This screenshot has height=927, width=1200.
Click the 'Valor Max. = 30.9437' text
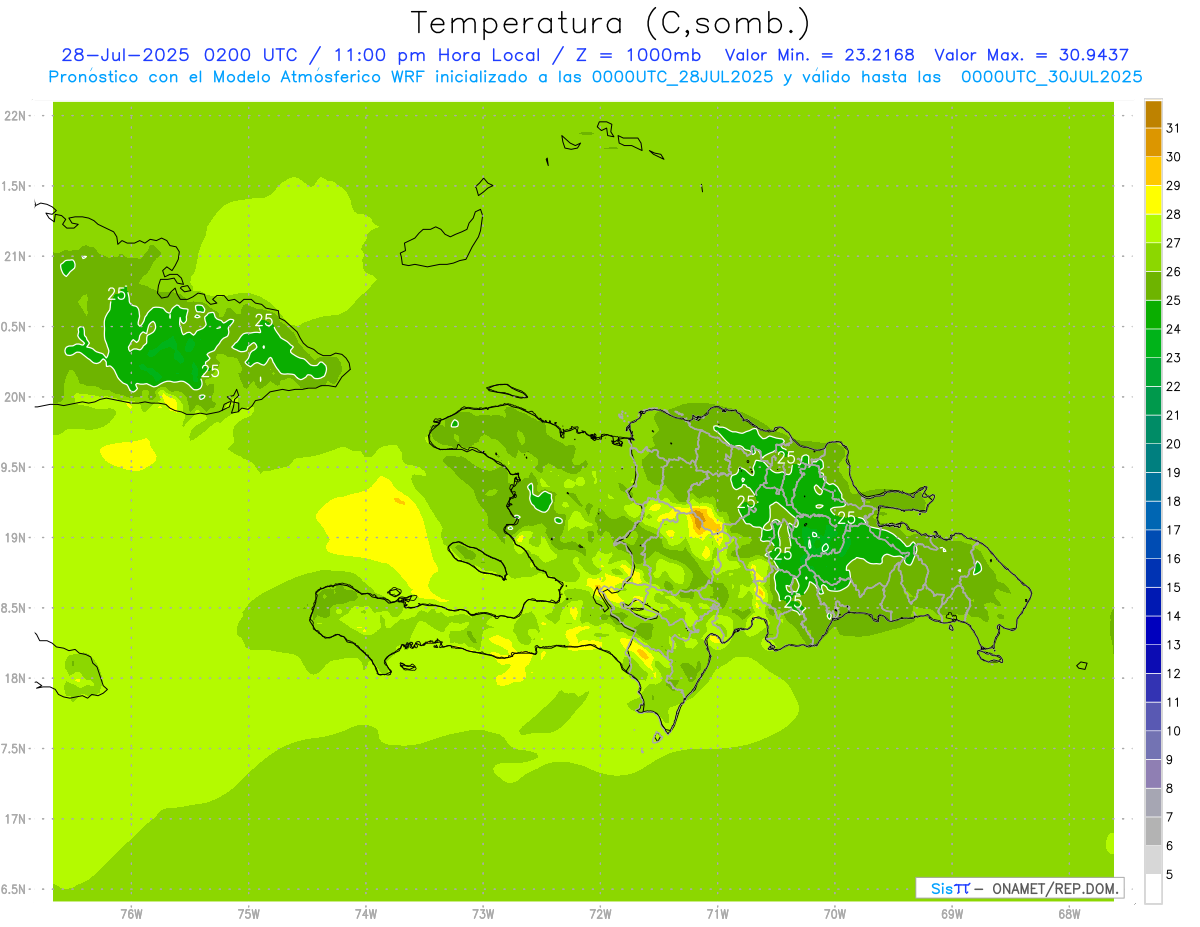(1032, 55)
